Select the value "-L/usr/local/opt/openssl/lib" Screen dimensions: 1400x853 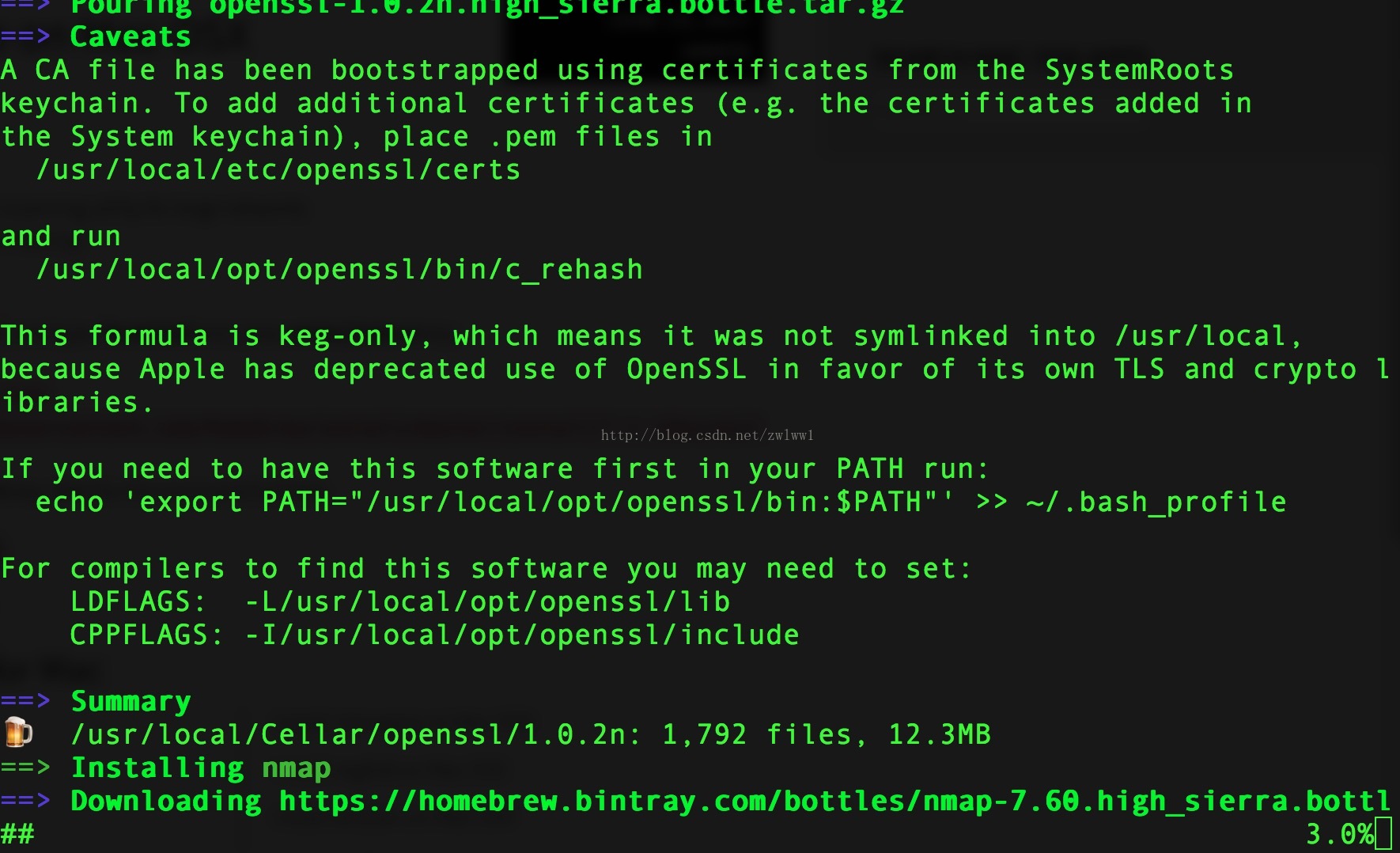click(x=487, y=602)
